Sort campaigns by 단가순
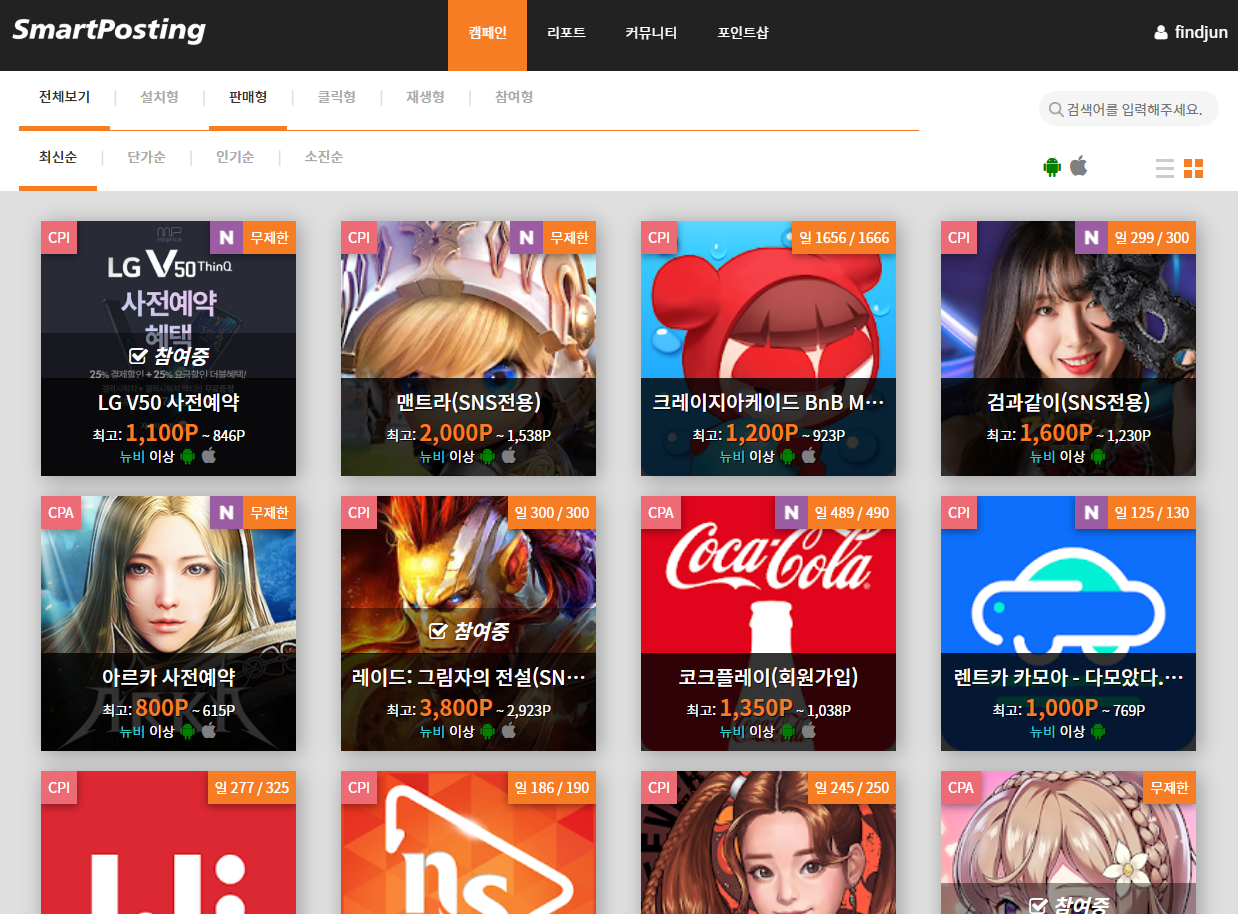Image resolution: width=1238 pixels, height=914 pixels. click(x=146, y=157)
